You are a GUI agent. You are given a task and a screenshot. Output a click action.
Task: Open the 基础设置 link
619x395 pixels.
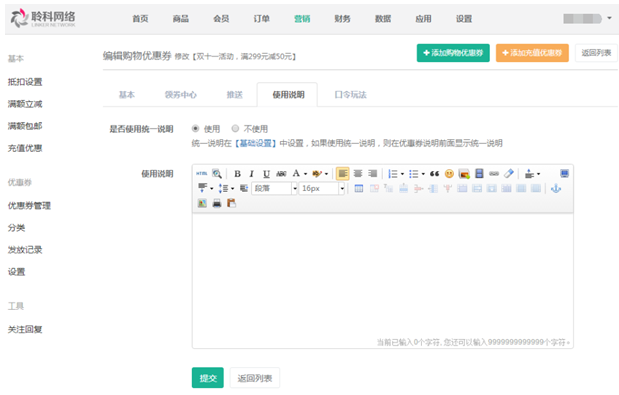(256, 143)
